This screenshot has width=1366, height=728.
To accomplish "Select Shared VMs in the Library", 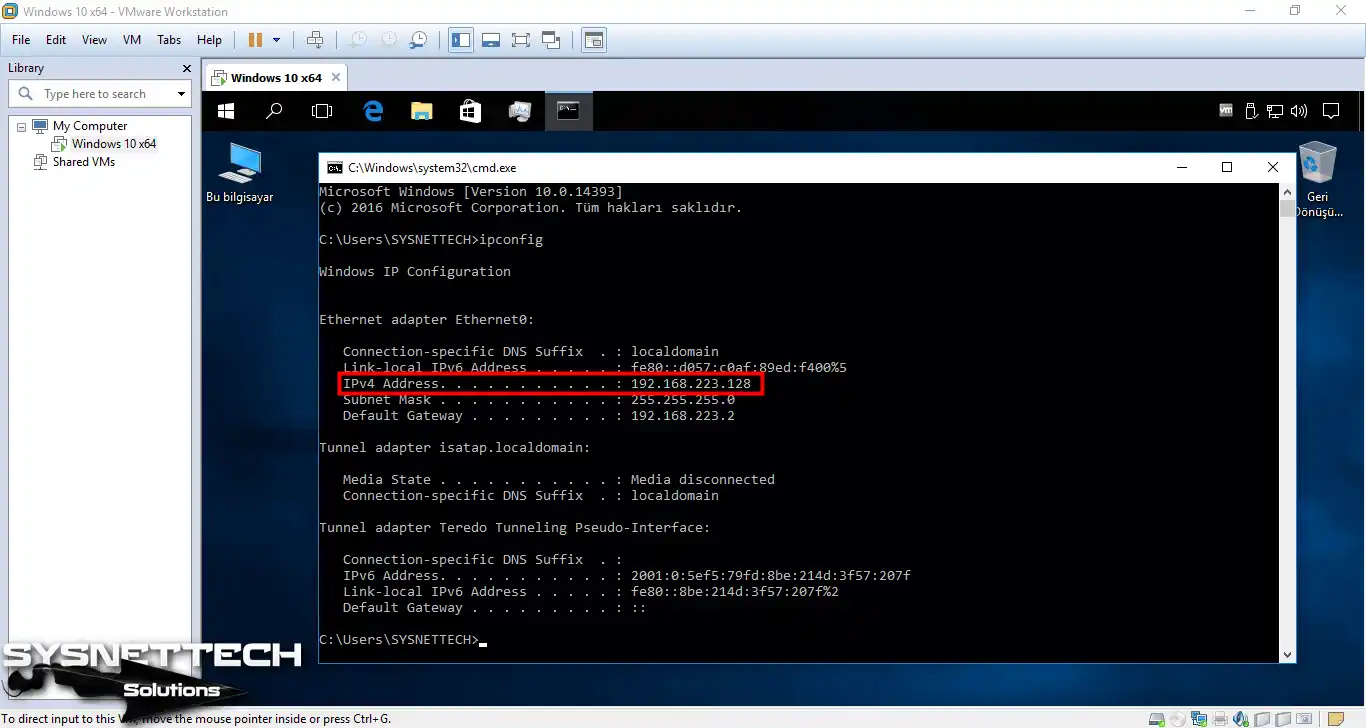I will tap(84, 161).
